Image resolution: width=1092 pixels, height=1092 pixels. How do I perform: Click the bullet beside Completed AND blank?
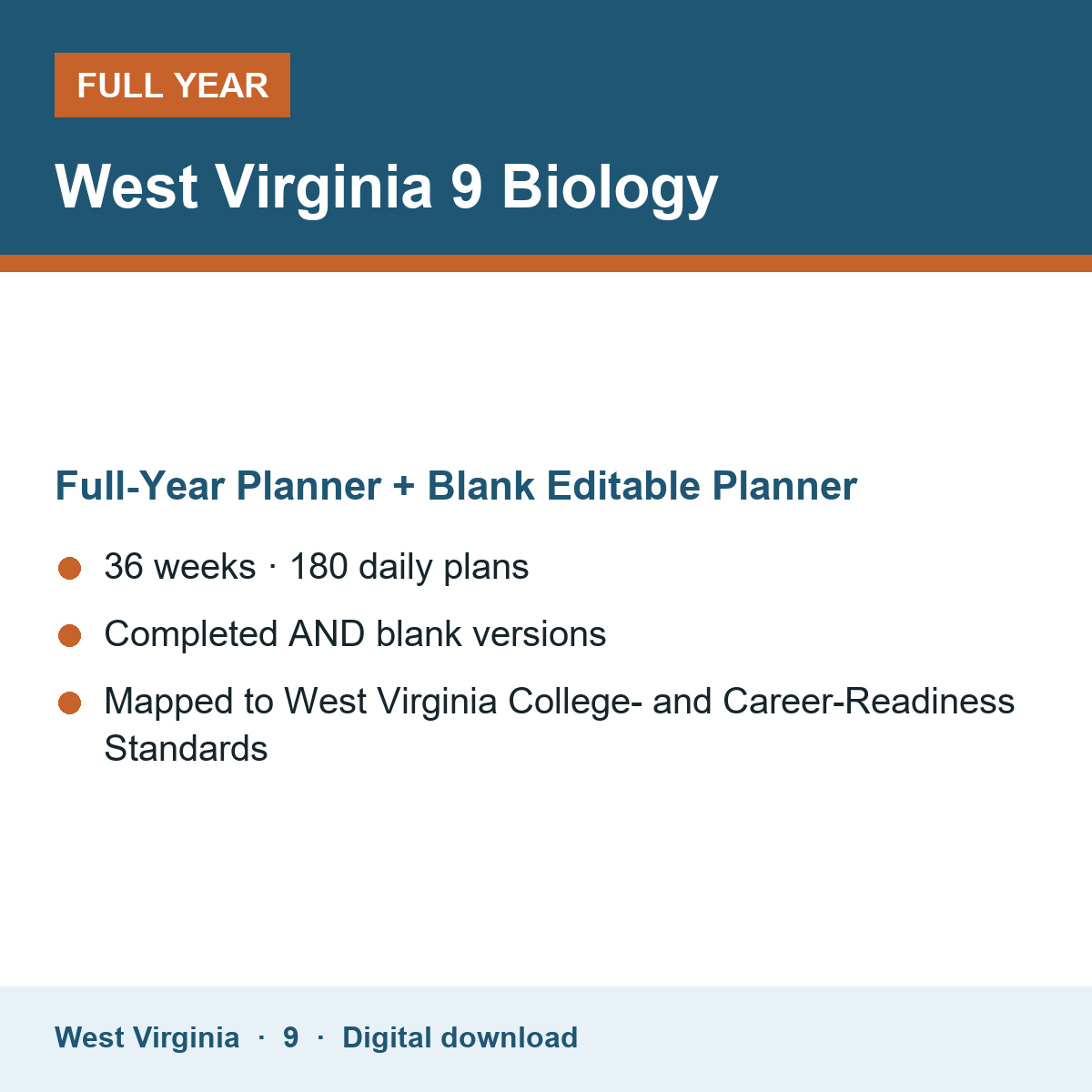click(70, 635)
